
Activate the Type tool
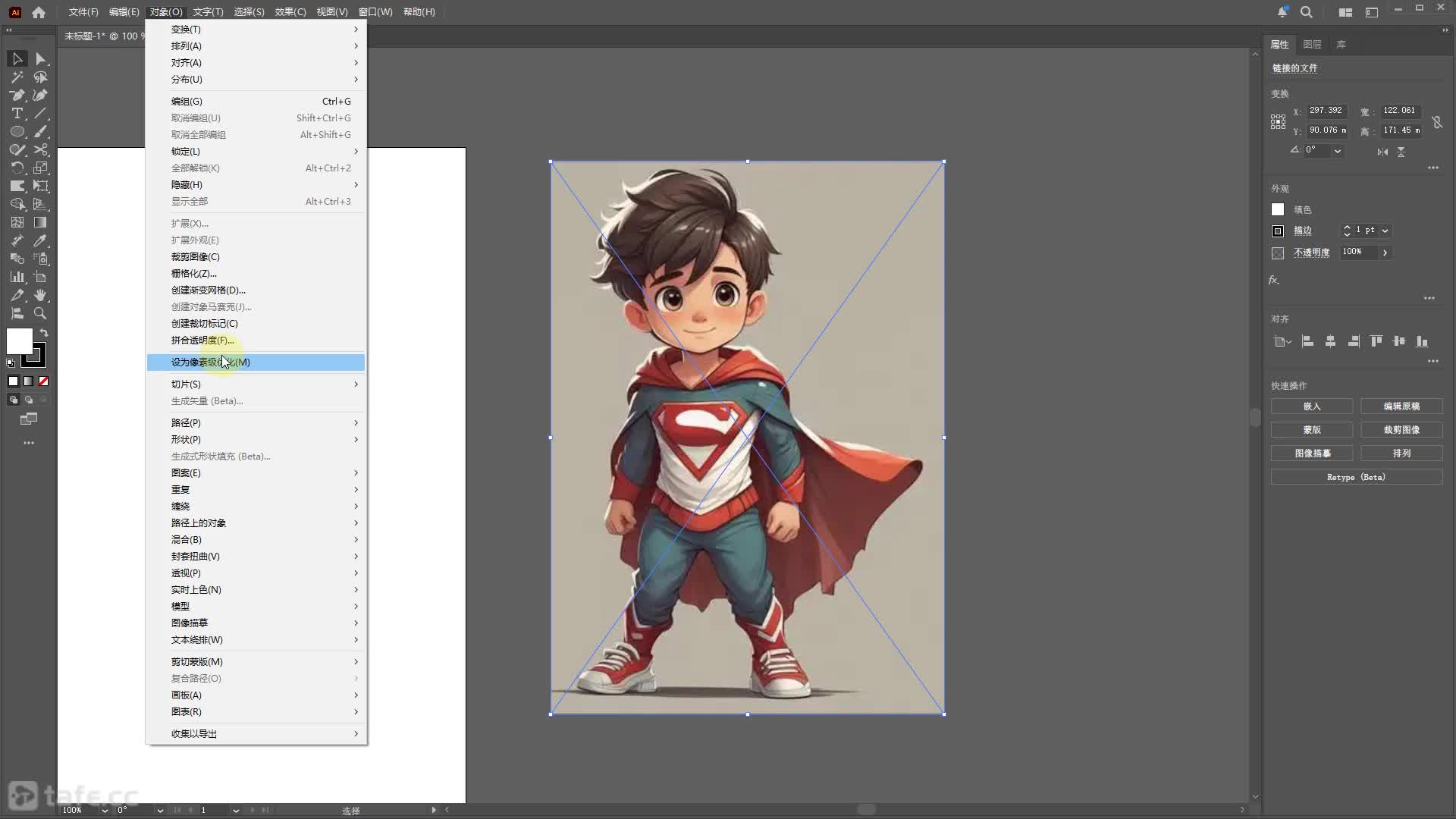(17, 114)
